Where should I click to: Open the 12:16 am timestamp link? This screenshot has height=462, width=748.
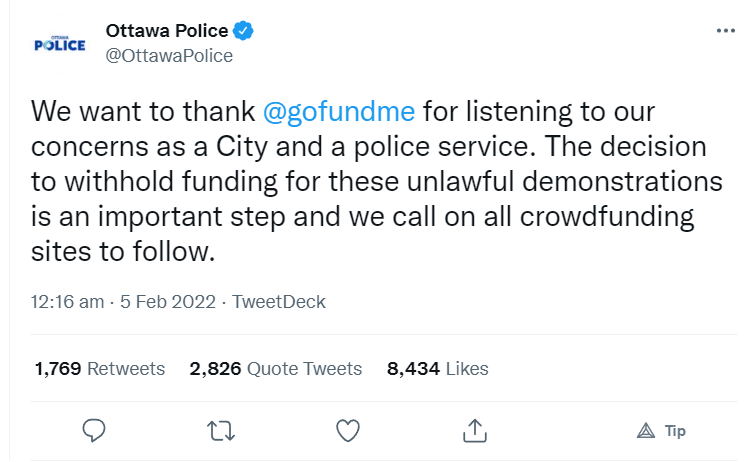[67, 302]
